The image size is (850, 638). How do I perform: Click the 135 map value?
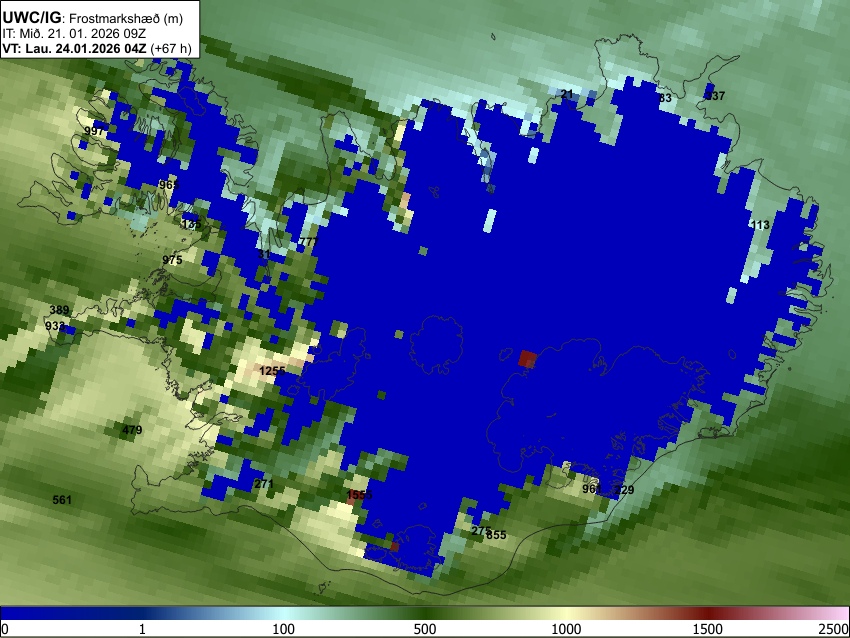pos(192,224)
